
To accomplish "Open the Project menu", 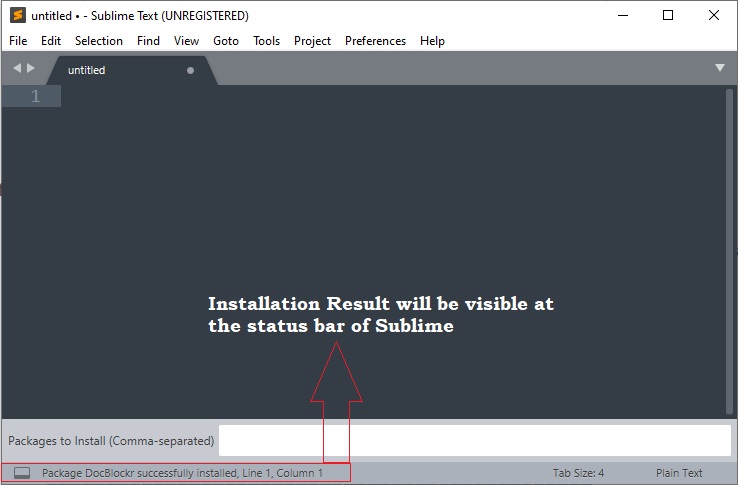I will pos(313,41).
